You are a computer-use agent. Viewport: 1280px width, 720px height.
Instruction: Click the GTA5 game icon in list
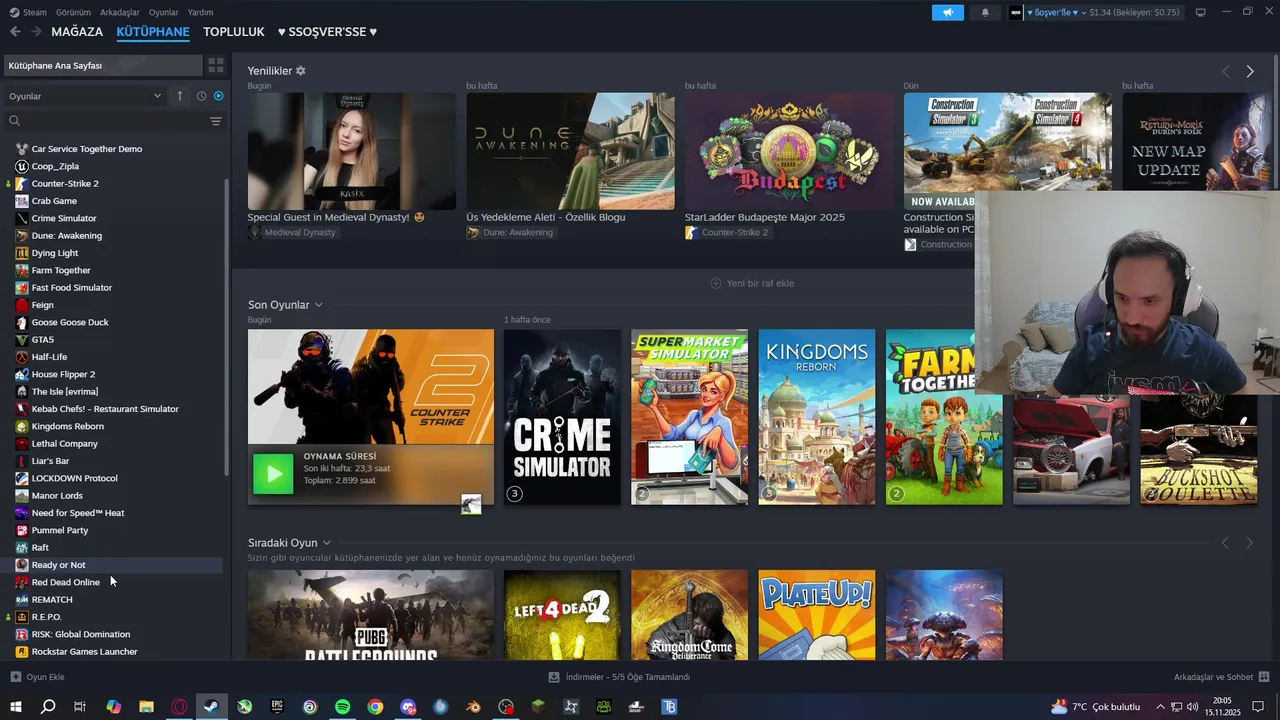click(x=22, y=340)
